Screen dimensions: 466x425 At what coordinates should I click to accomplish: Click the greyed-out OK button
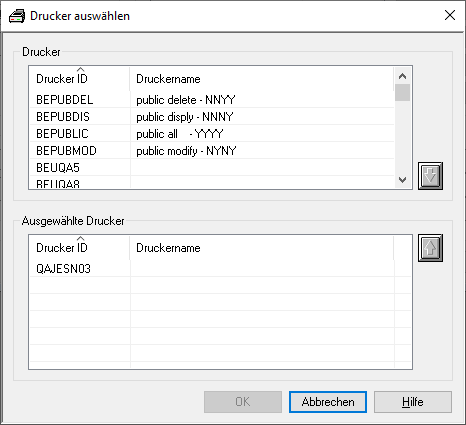[243, 402]
